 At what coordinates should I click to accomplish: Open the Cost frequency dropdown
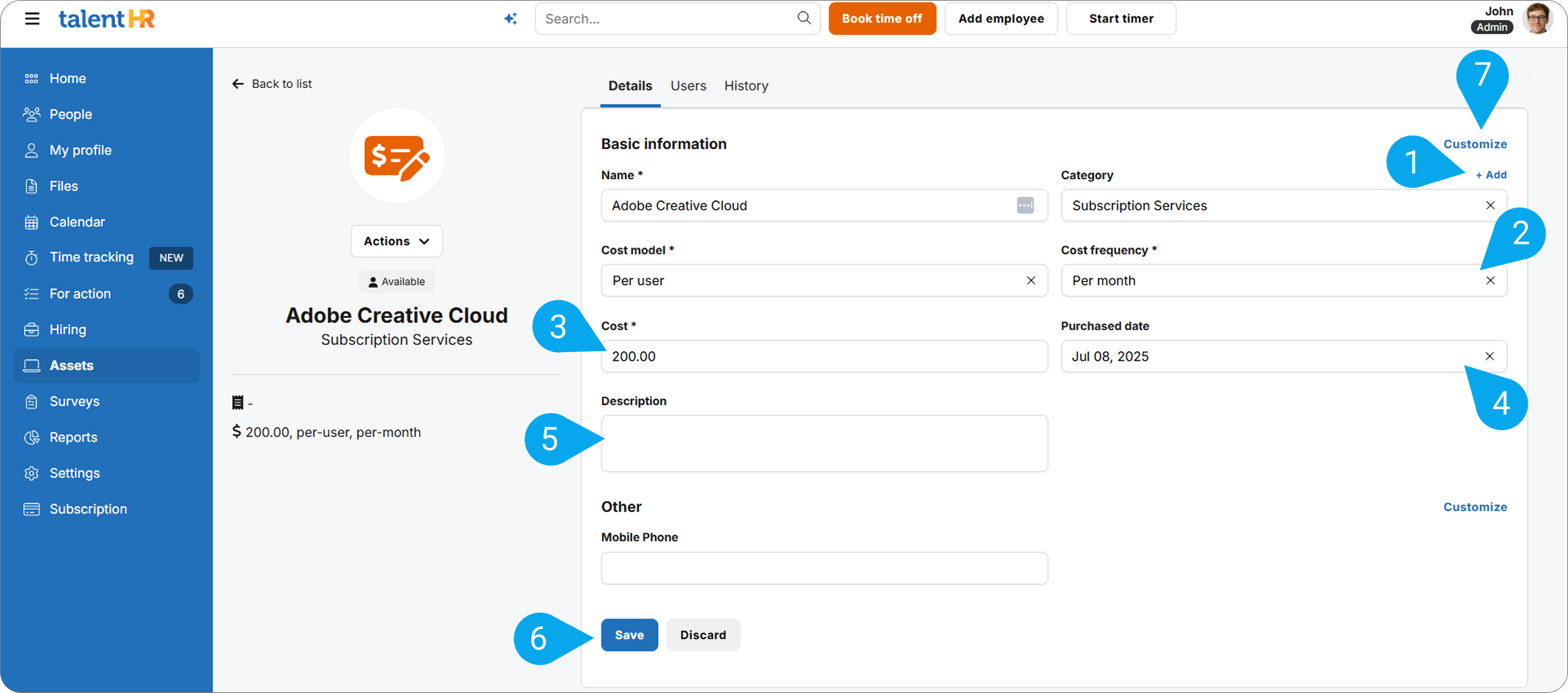1284,280
